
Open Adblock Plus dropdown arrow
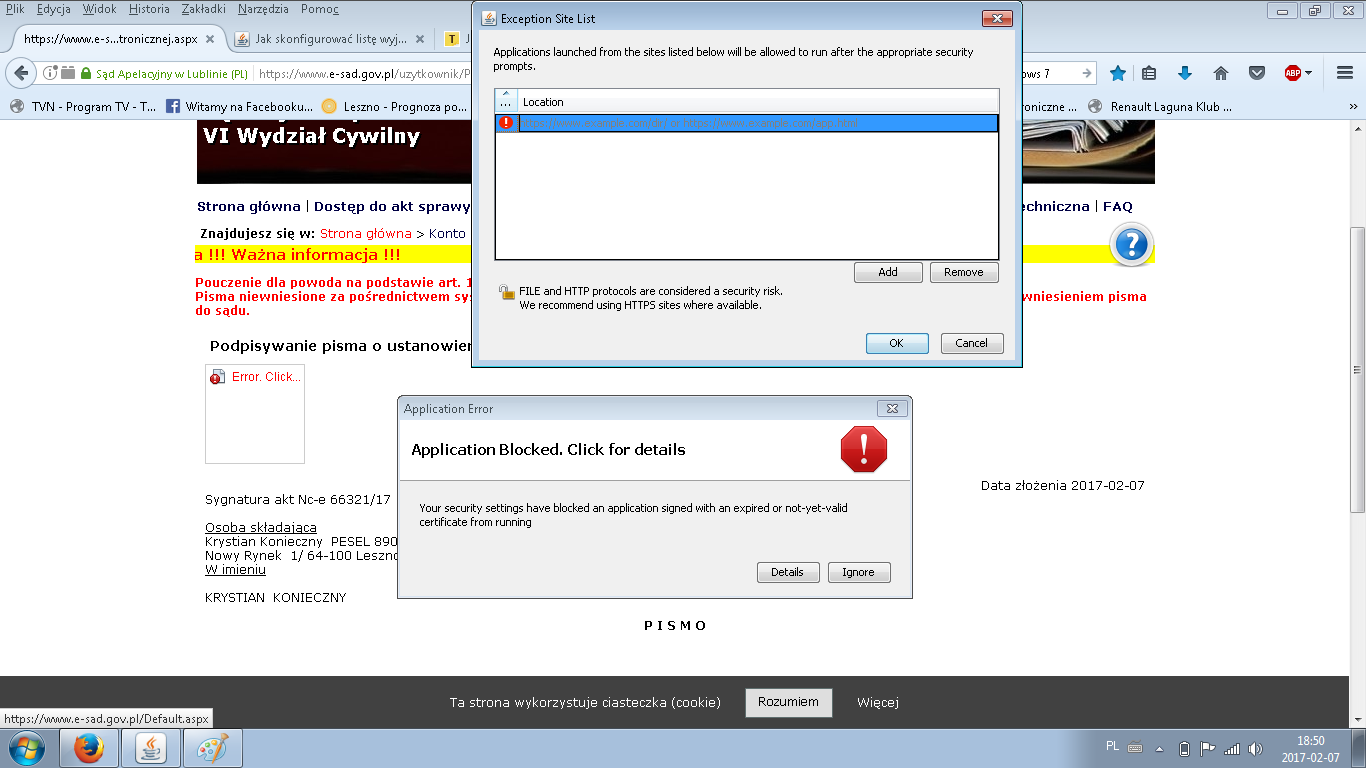(1308, 73)
